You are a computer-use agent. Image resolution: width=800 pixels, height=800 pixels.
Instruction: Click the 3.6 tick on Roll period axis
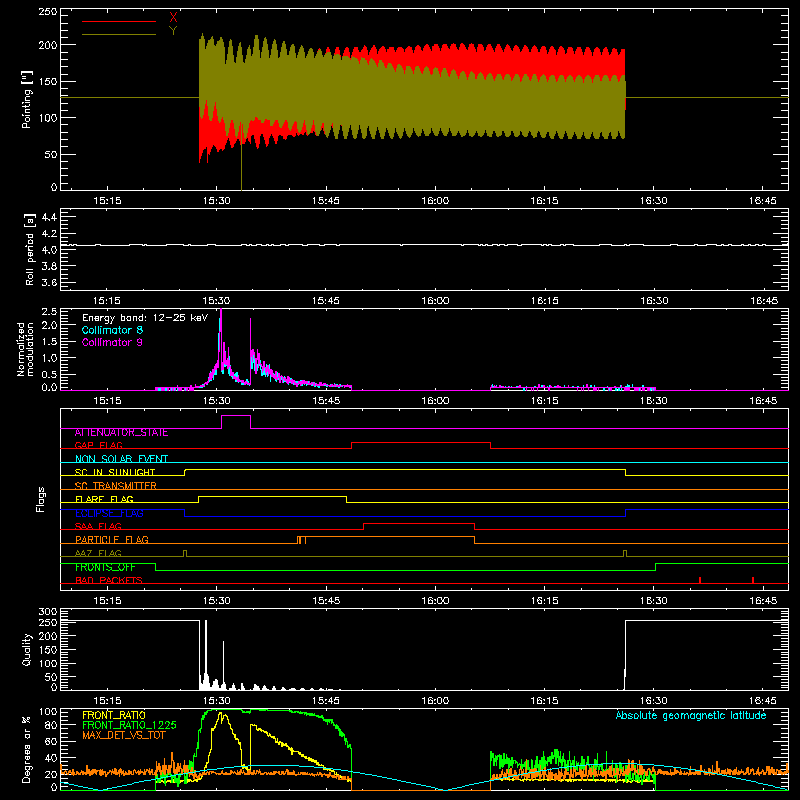coord(49,282)
